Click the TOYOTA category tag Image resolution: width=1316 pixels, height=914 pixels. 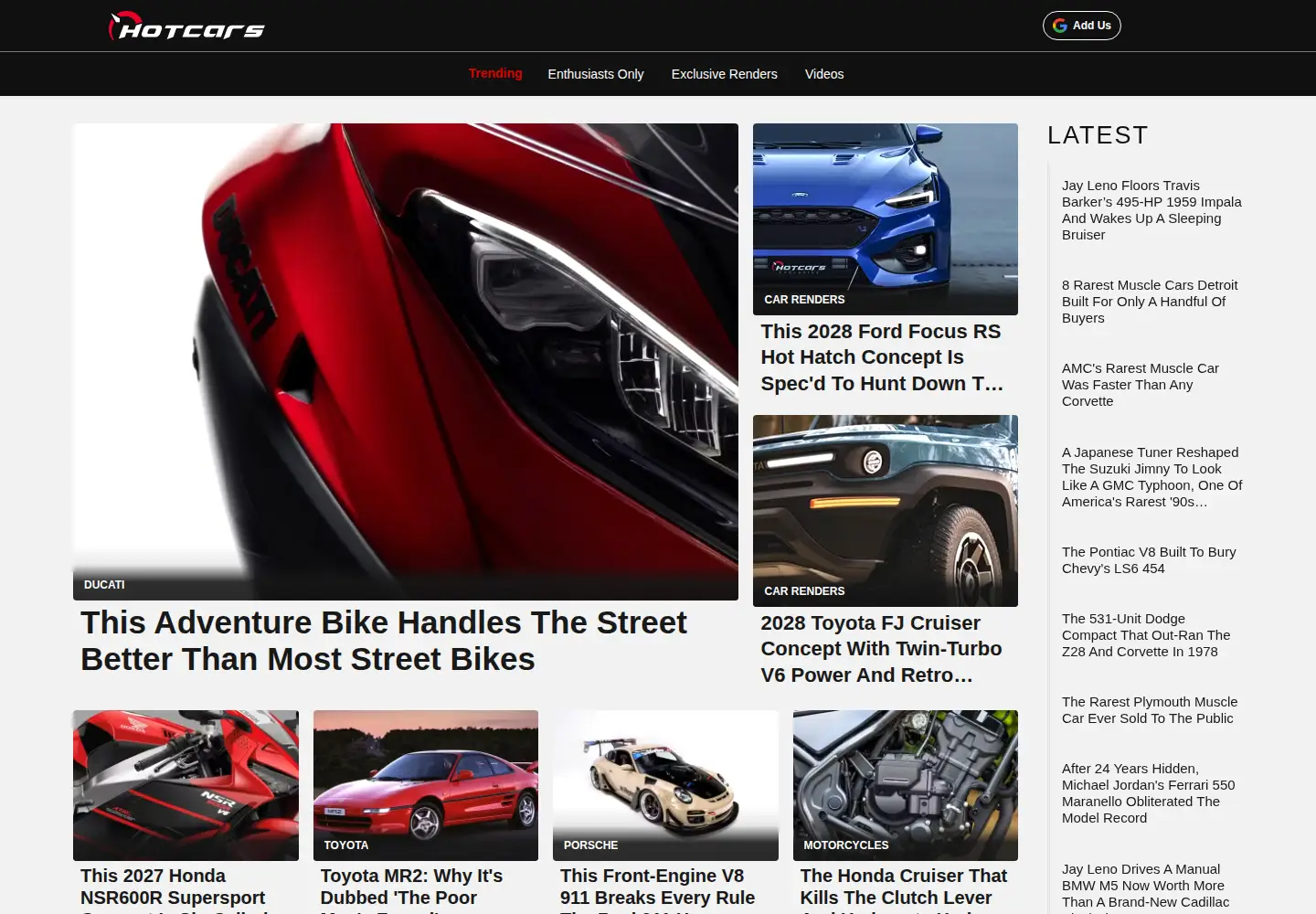pos(346,845)
